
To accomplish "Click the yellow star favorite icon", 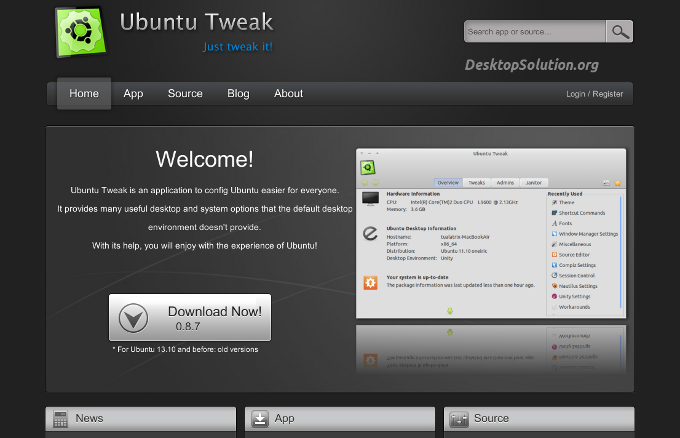I will [618, 183].
